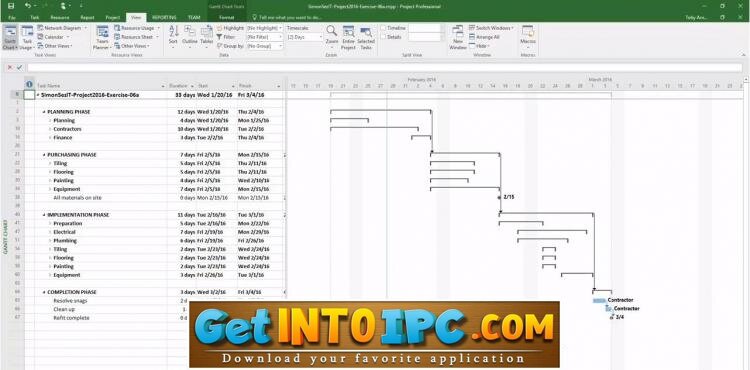The image size is (750, 370).
Task: Collapse the PURCHASING PHASE summary task
Action: [x=44, y=155]
